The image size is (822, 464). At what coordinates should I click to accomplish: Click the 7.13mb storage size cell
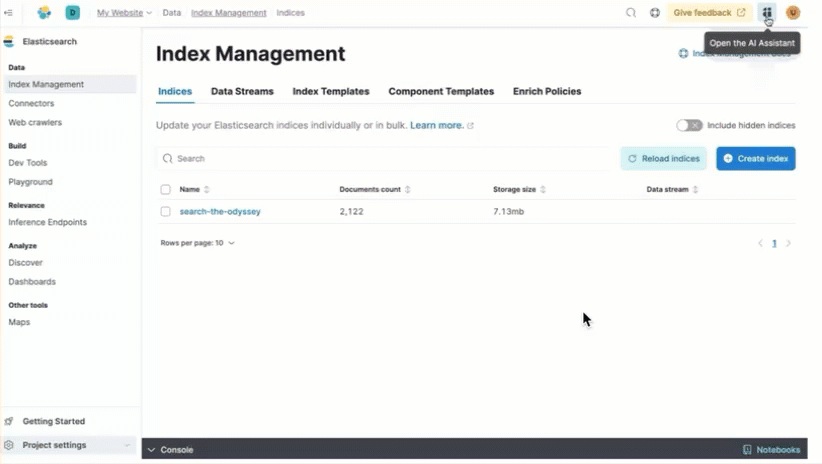point(508,211)
